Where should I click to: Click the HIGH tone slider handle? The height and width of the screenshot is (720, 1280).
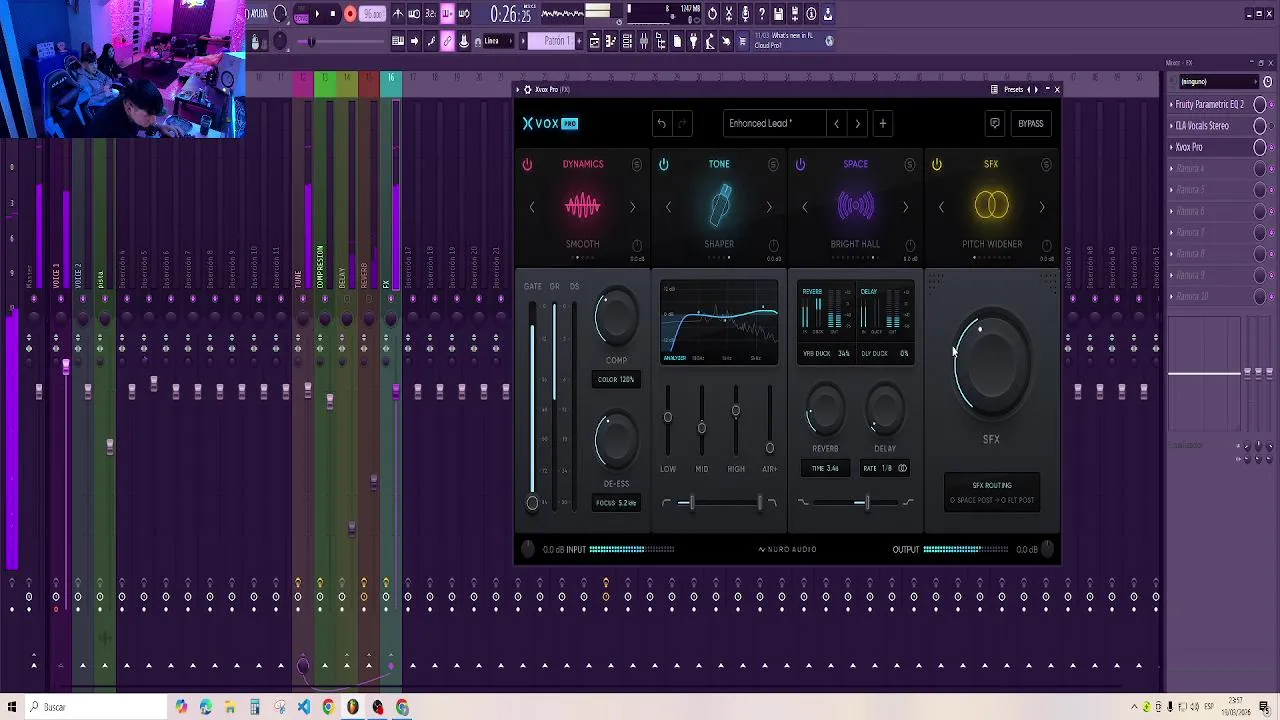click(736, 411)
